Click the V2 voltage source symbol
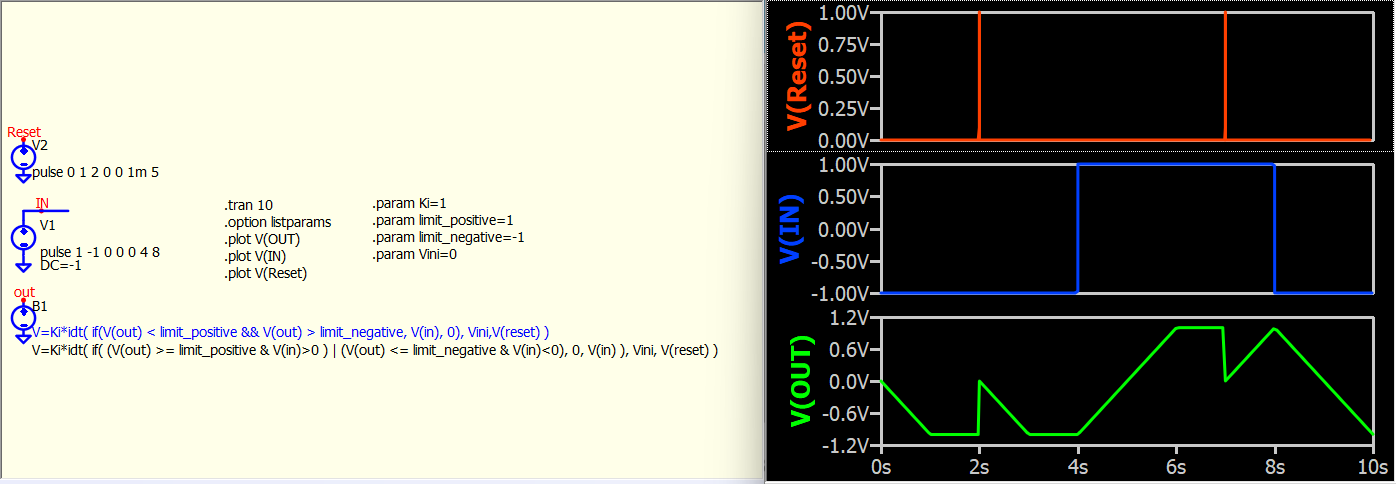Screen dimensions: 1396x484 pyautogui.click(x=22, y=157)
